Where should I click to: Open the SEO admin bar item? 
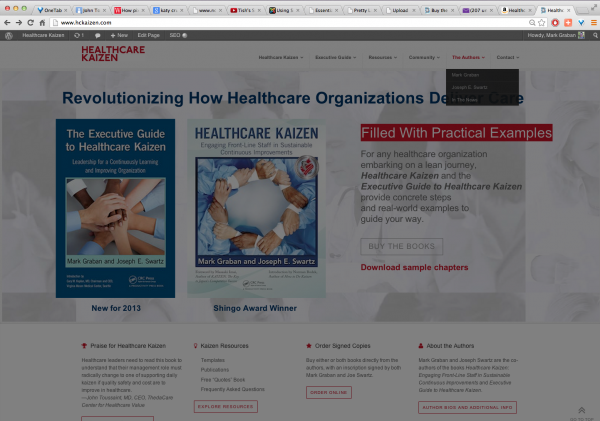(178, 35)
